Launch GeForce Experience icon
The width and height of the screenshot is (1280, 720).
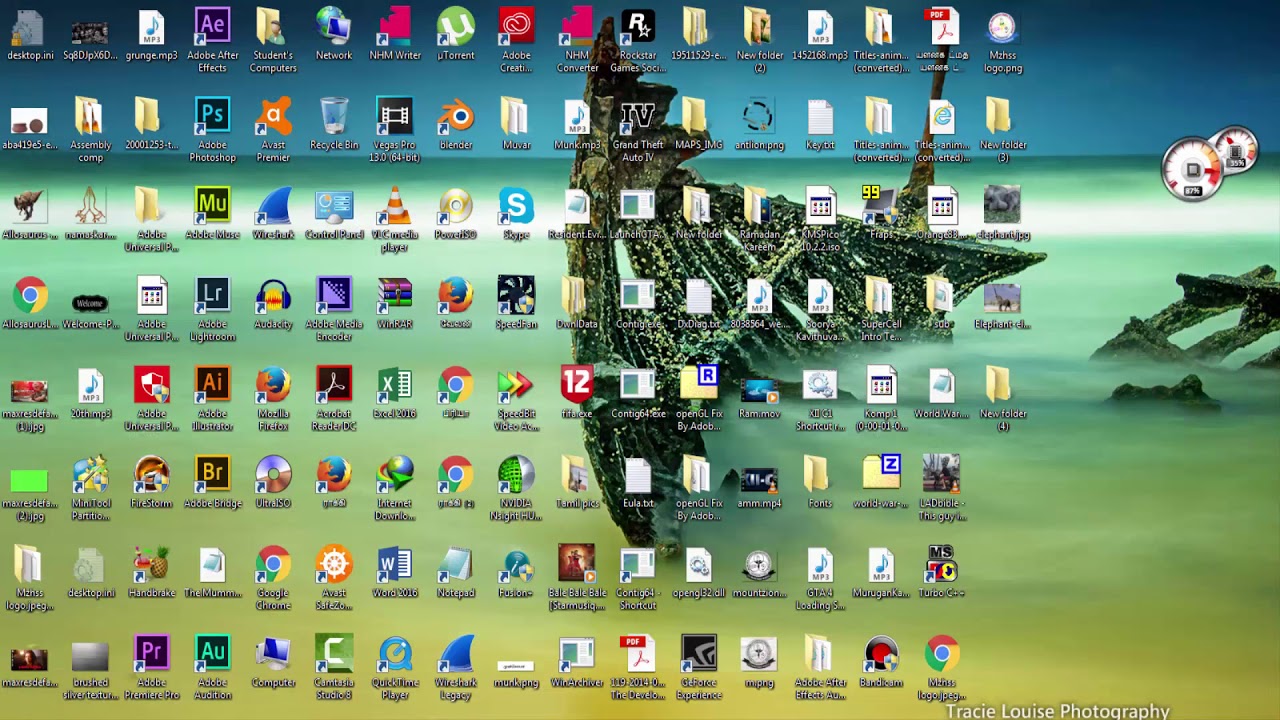698,668
